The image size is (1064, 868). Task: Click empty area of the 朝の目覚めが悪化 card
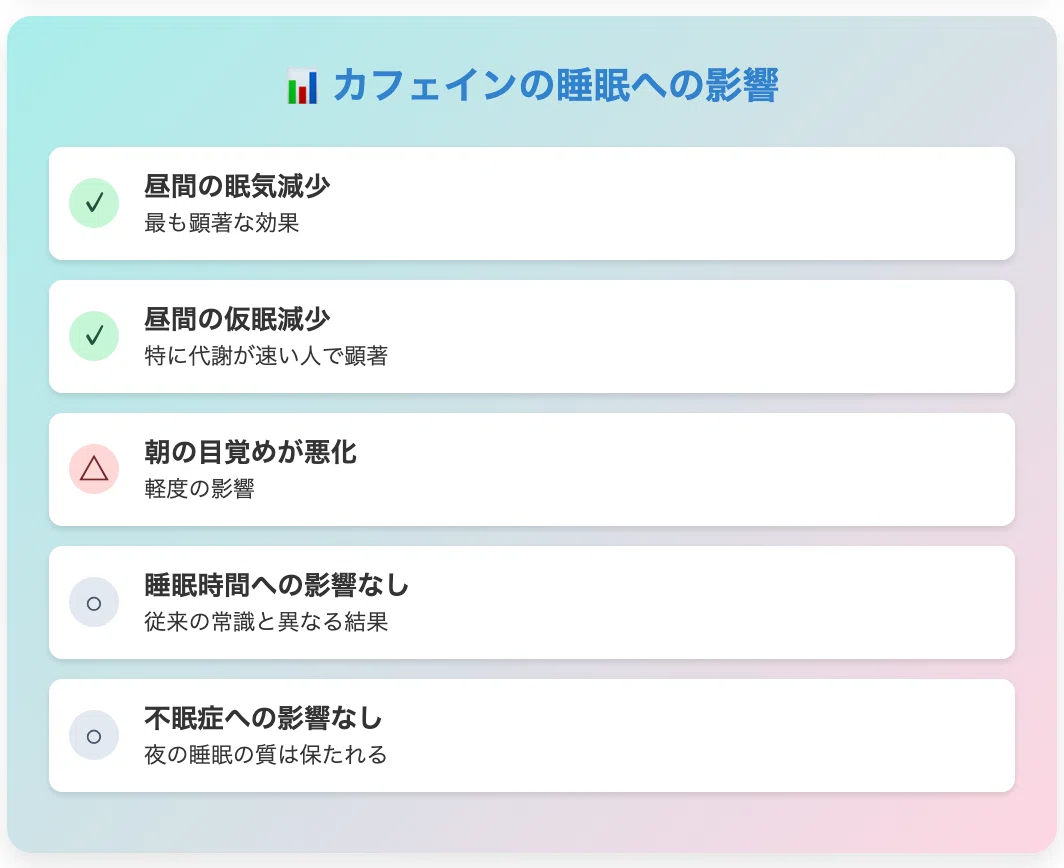click(x=679, y=469)
